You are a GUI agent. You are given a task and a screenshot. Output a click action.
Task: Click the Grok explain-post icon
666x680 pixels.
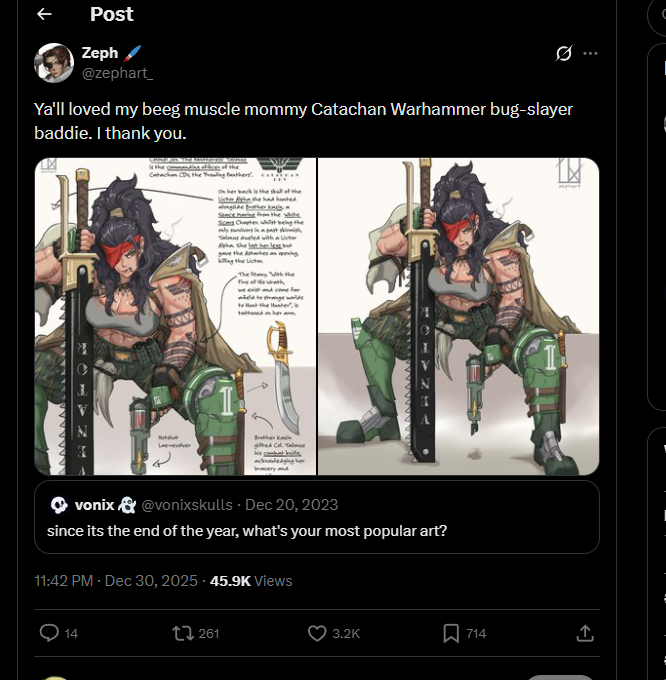[563, 53]
